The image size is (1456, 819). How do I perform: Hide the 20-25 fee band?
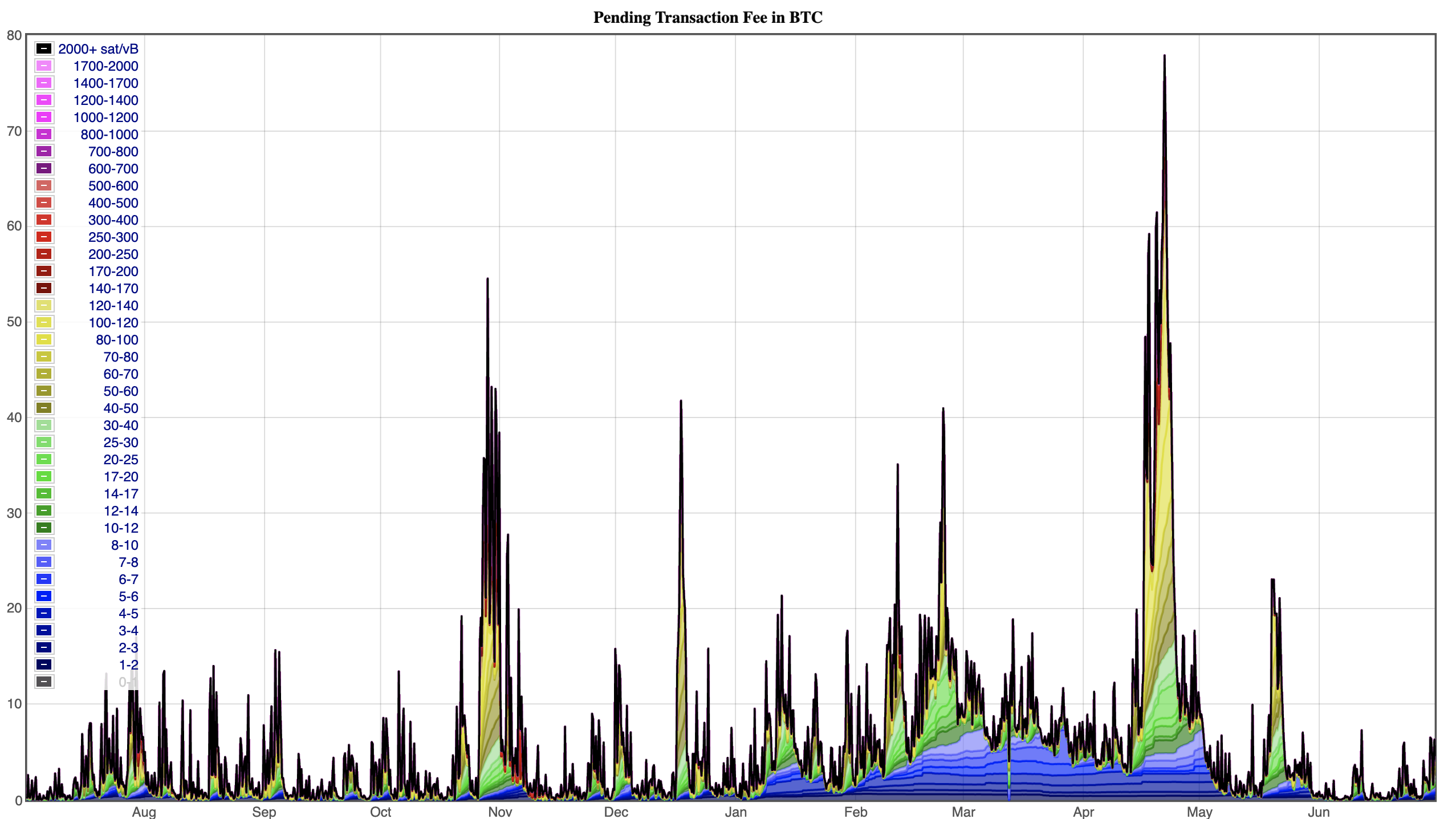click(44, 459)
